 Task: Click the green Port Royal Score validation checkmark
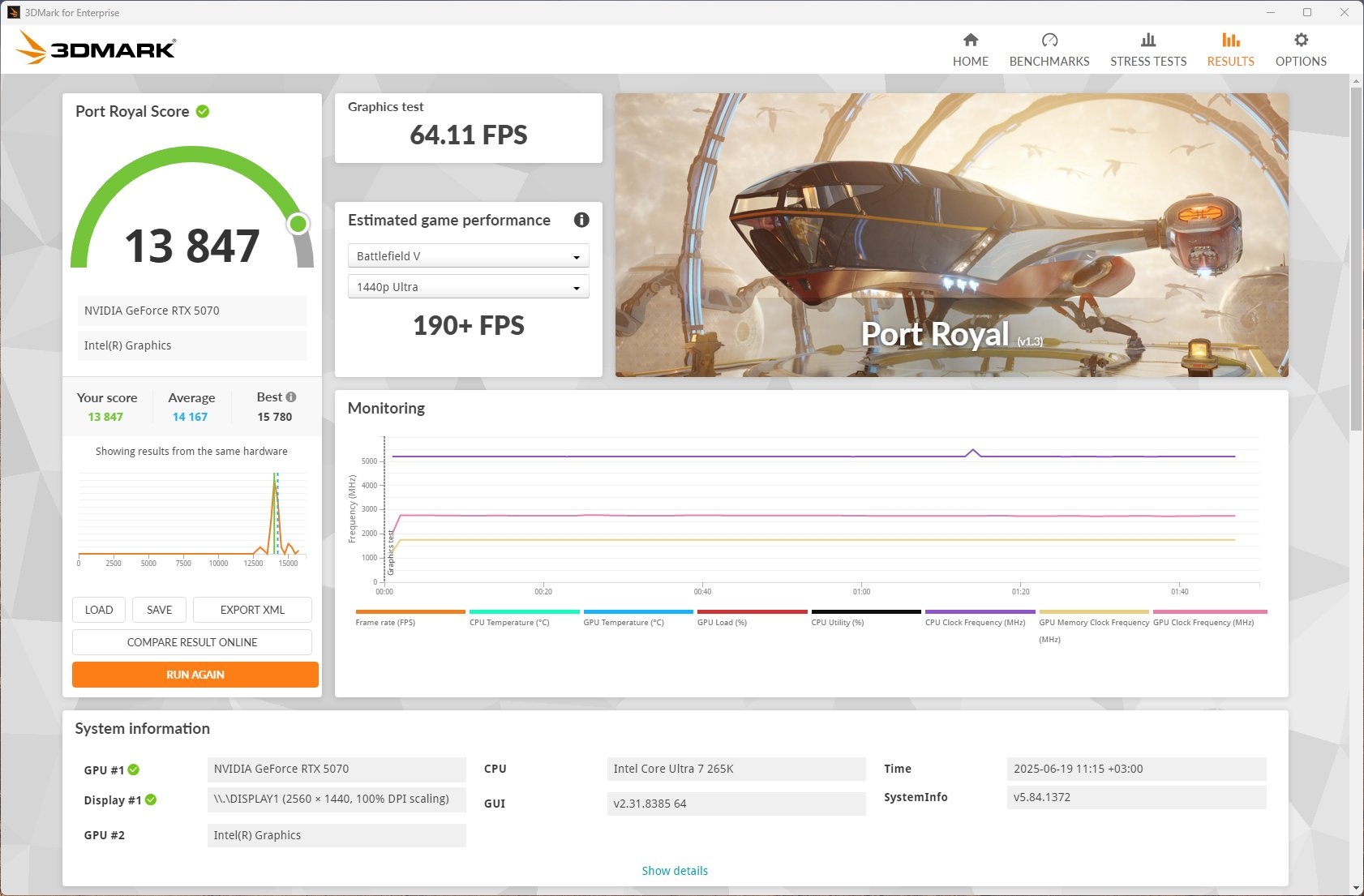click(203, 111)
